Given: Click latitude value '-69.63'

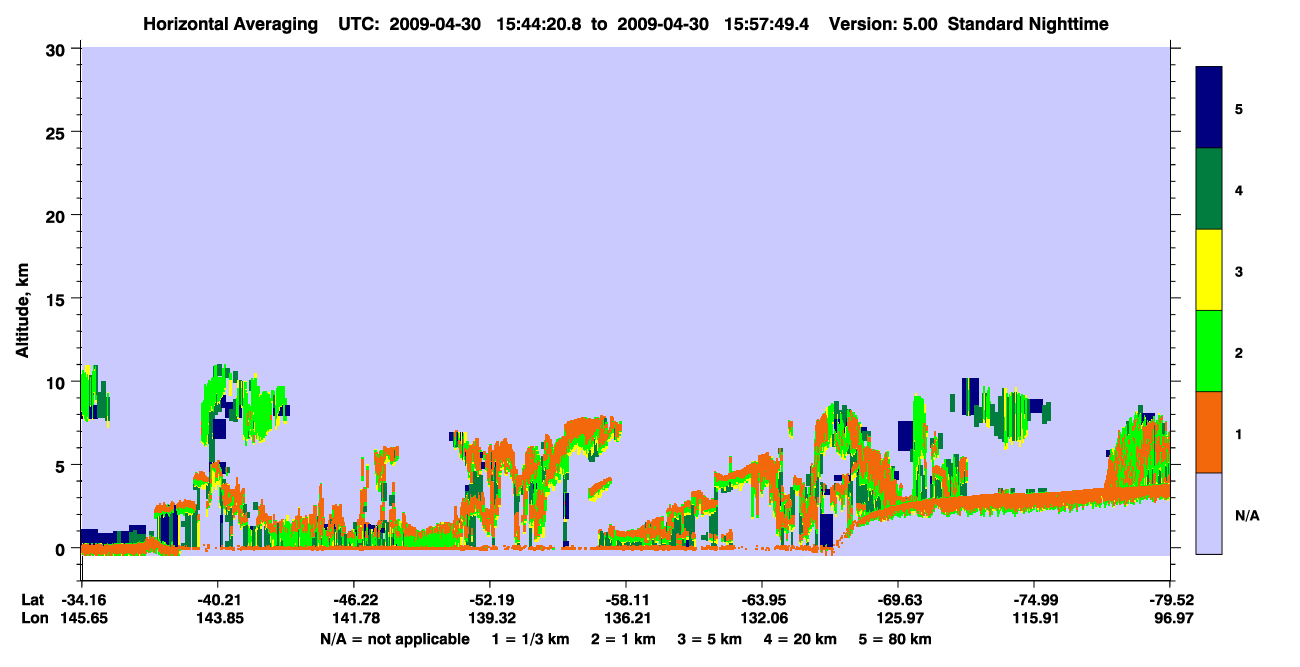Looking at the screenshot, I should pyautogui.click(x=898, y=600).
